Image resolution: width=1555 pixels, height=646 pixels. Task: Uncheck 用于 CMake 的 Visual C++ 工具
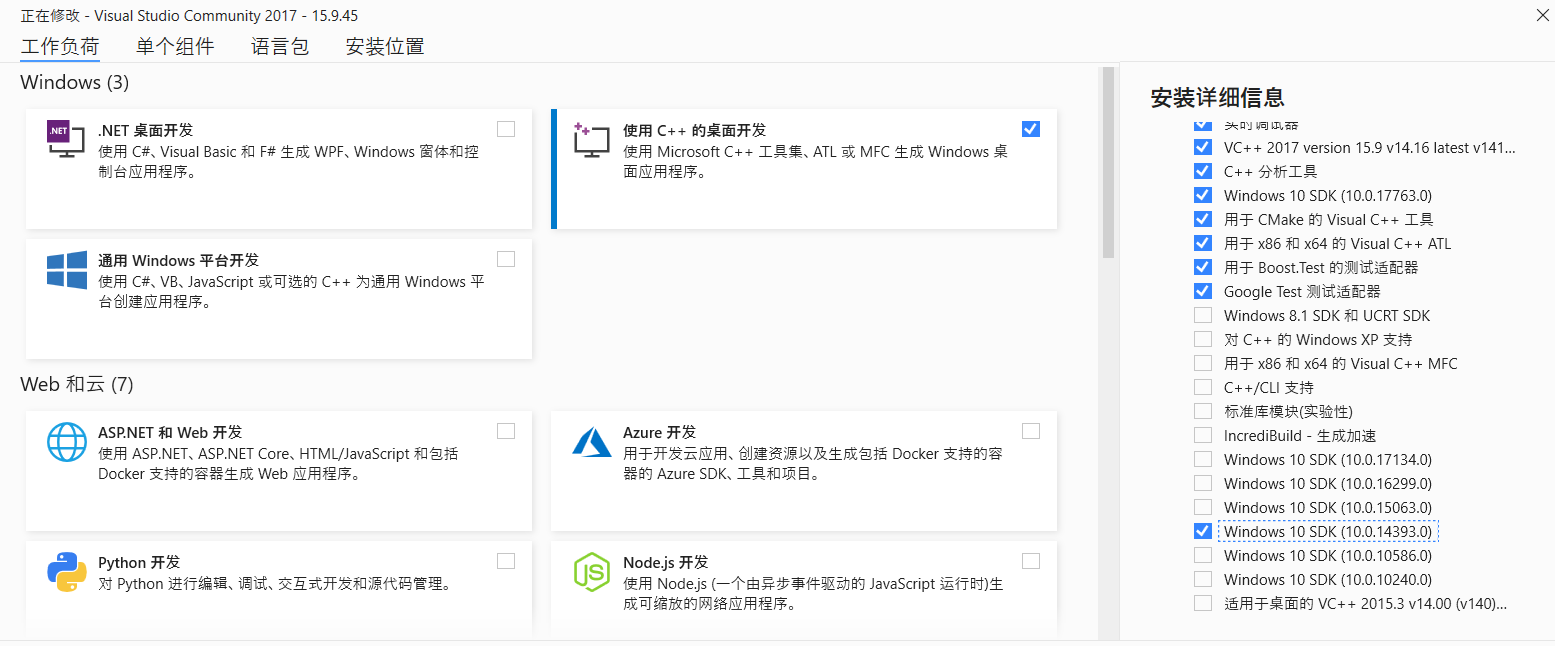click(1203, 219)
